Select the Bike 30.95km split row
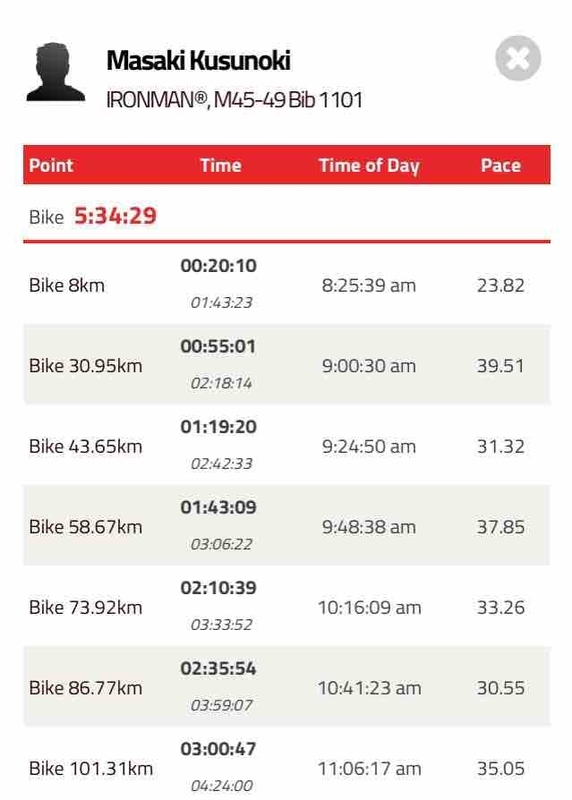This screenshot has height=800, width=572. click(x=287, y=364)
